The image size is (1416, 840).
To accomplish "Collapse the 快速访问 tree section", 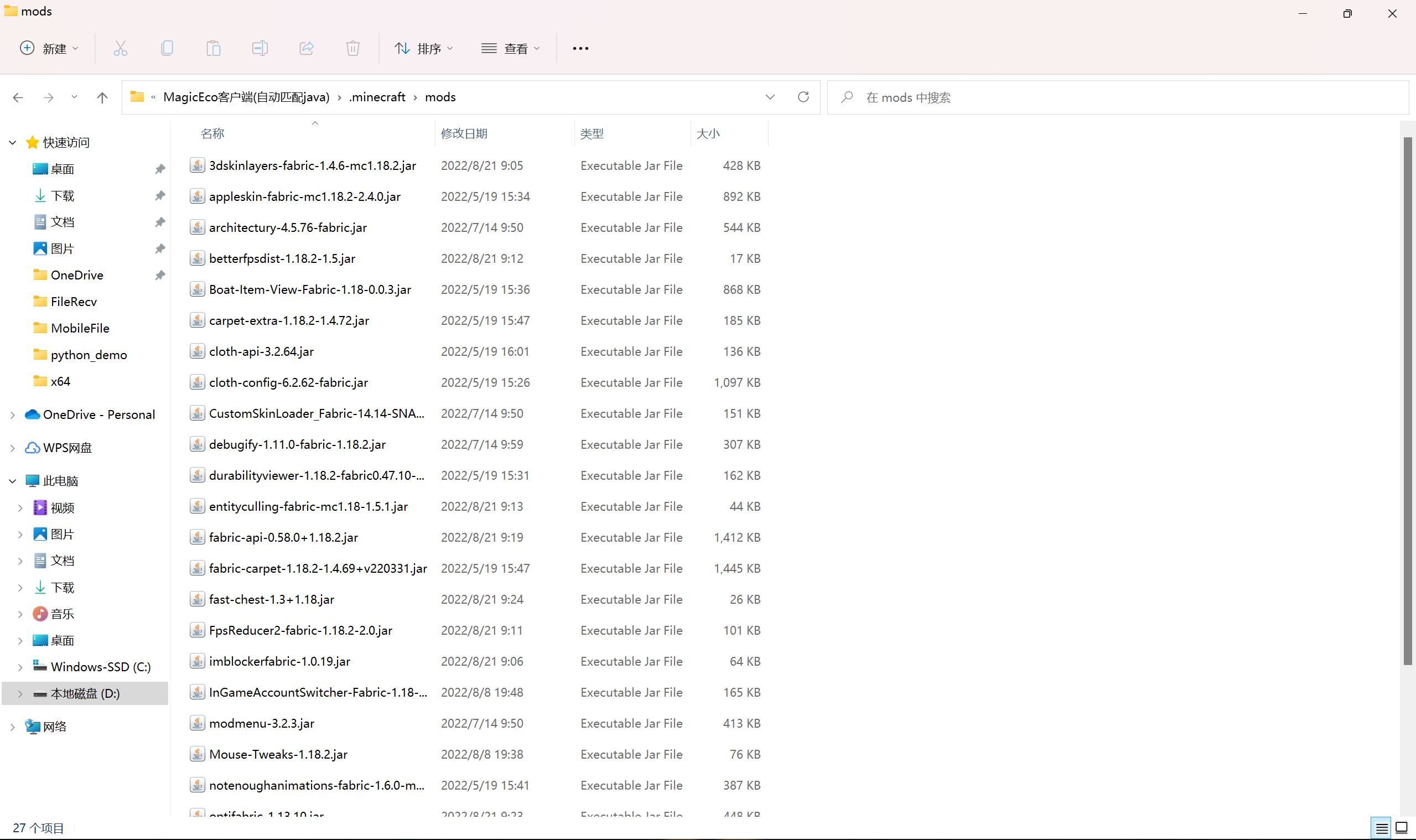I will point(13,143).
